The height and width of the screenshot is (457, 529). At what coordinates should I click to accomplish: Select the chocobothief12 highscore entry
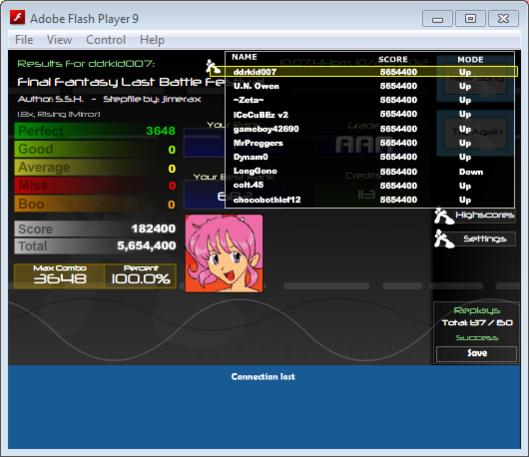coord(370,200)
